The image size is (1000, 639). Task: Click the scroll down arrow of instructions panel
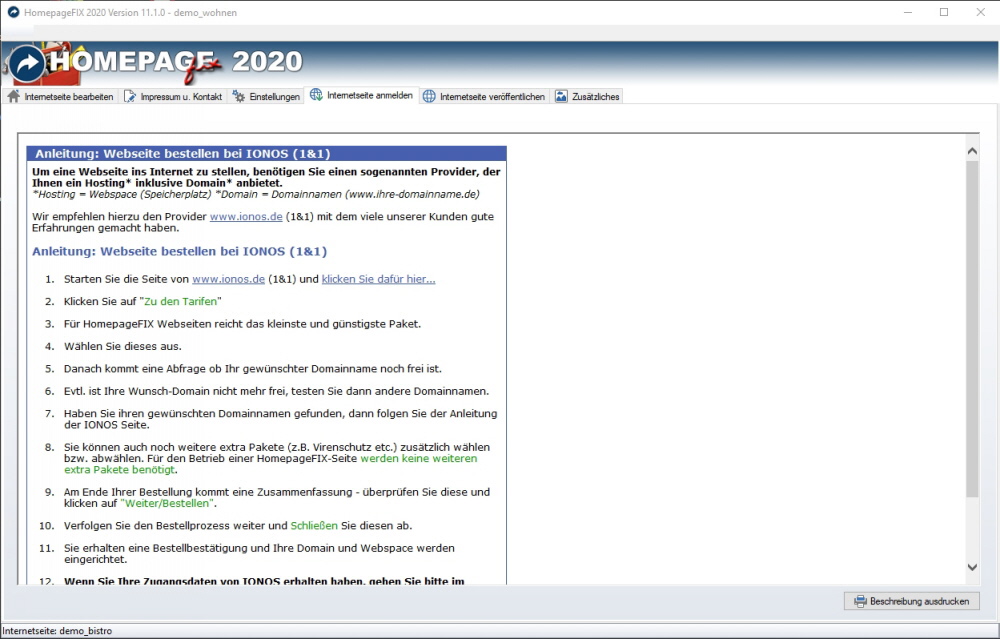[972, 567]
